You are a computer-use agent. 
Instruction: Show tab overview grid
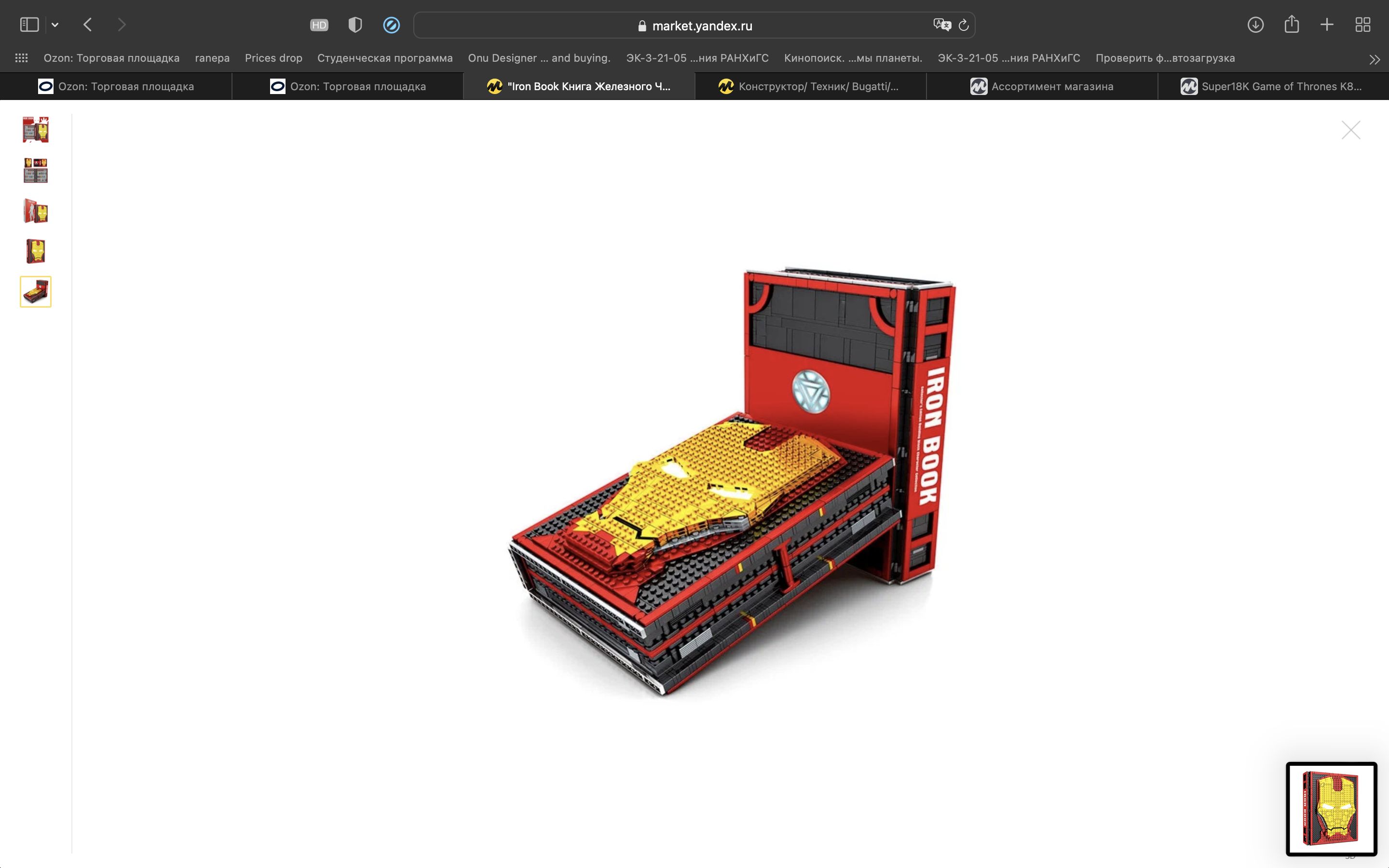point(1362,25)
